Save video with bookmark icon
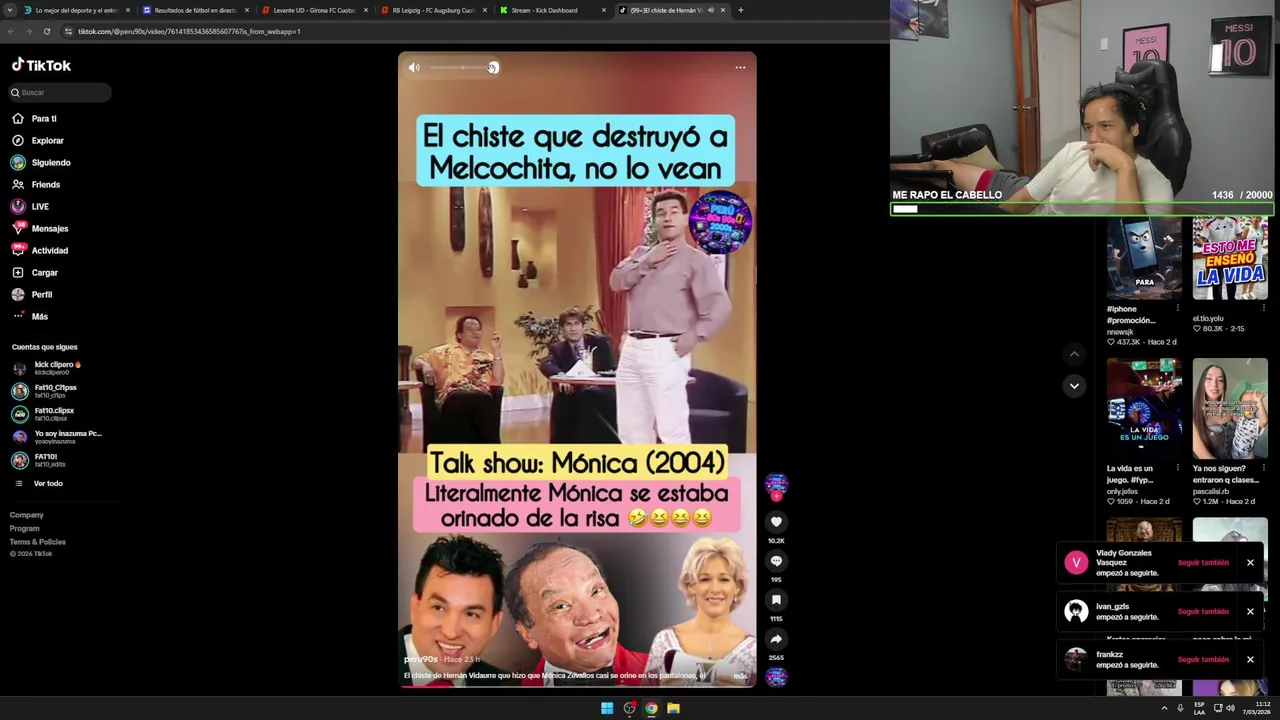The height and width of the screenshot is (720, 1280). pos(776,599)
